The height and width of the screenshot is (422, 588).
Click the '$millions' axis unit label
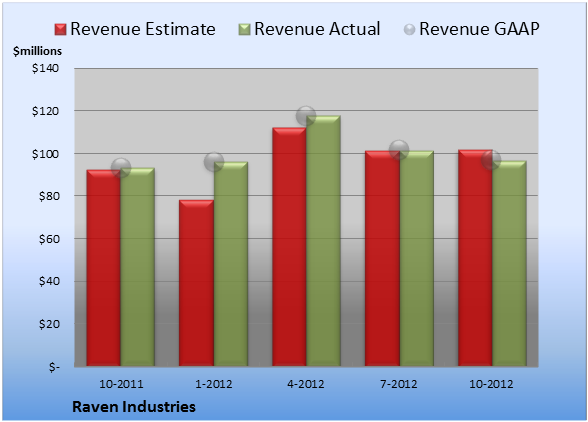coord(37,51)
